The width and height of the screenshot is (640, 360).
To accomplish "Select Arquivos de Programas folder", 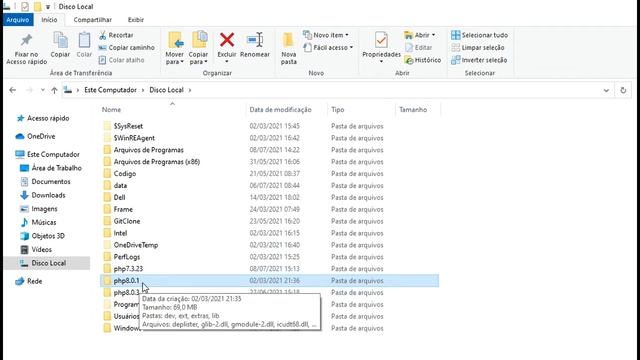I will 149,150.
